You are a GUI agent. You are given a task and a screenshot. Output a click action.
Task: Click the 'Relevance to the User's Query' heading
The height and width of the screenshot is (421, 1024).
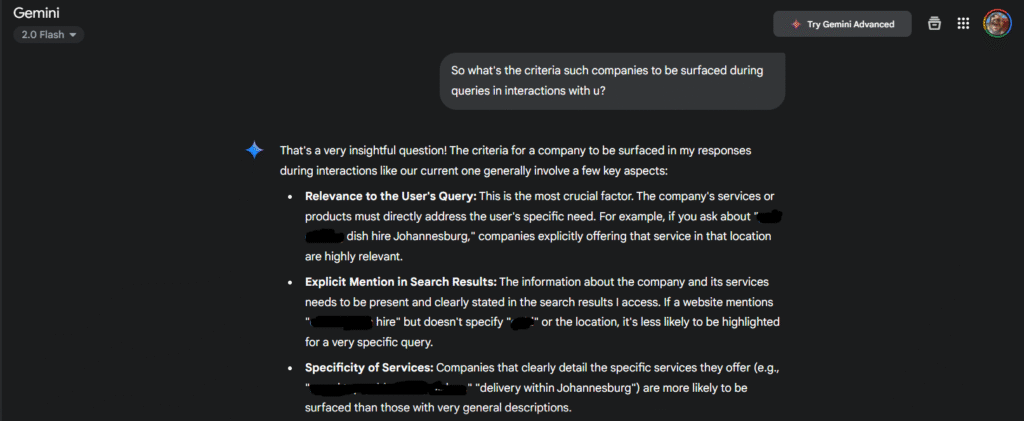click(391, 196)
